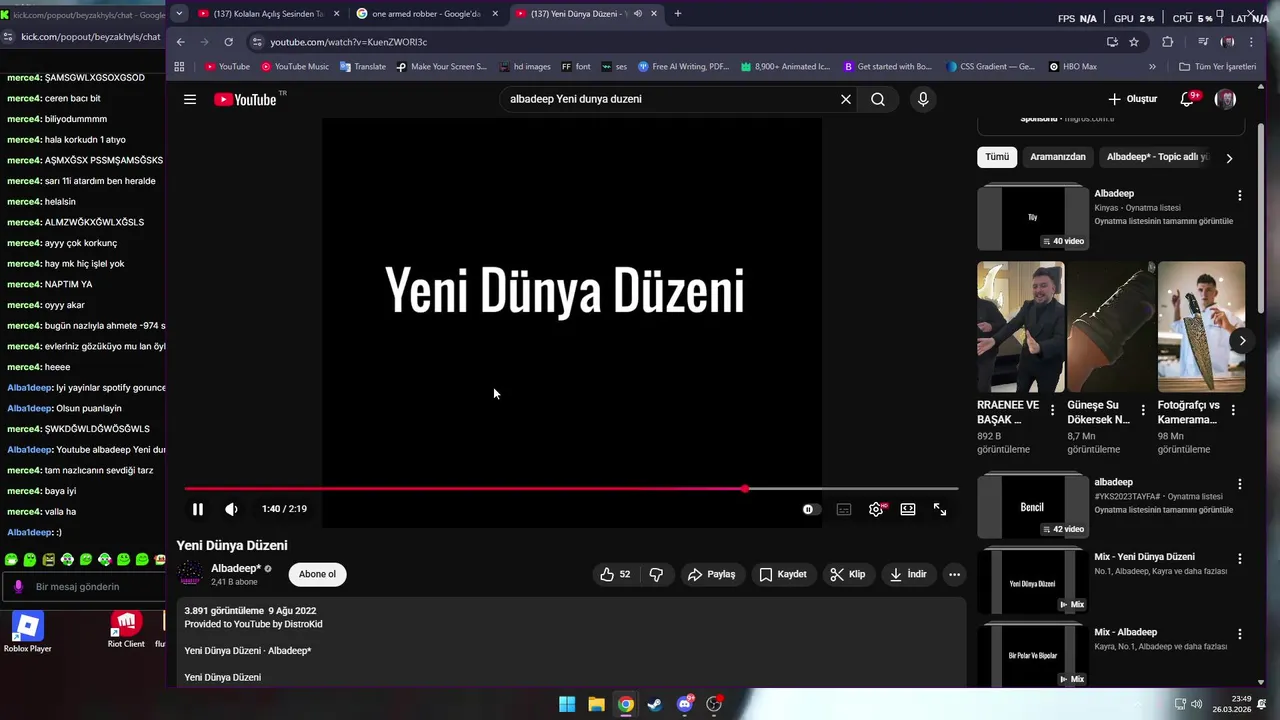Show the next Shorts with the shelf arrow
The height and width of the screenshot is (720, 1280).
click(x=1242, y=341)
